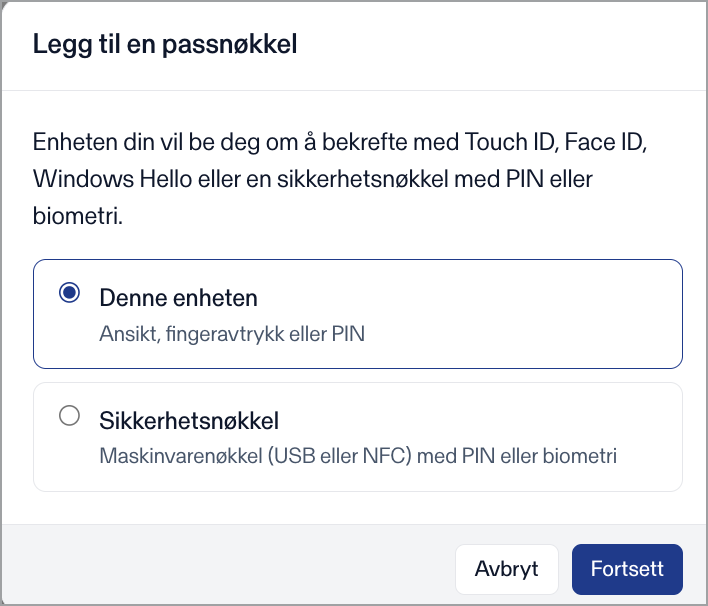
Task: Click the word "biometri." ending the paragraph
Action: [78, 216]
